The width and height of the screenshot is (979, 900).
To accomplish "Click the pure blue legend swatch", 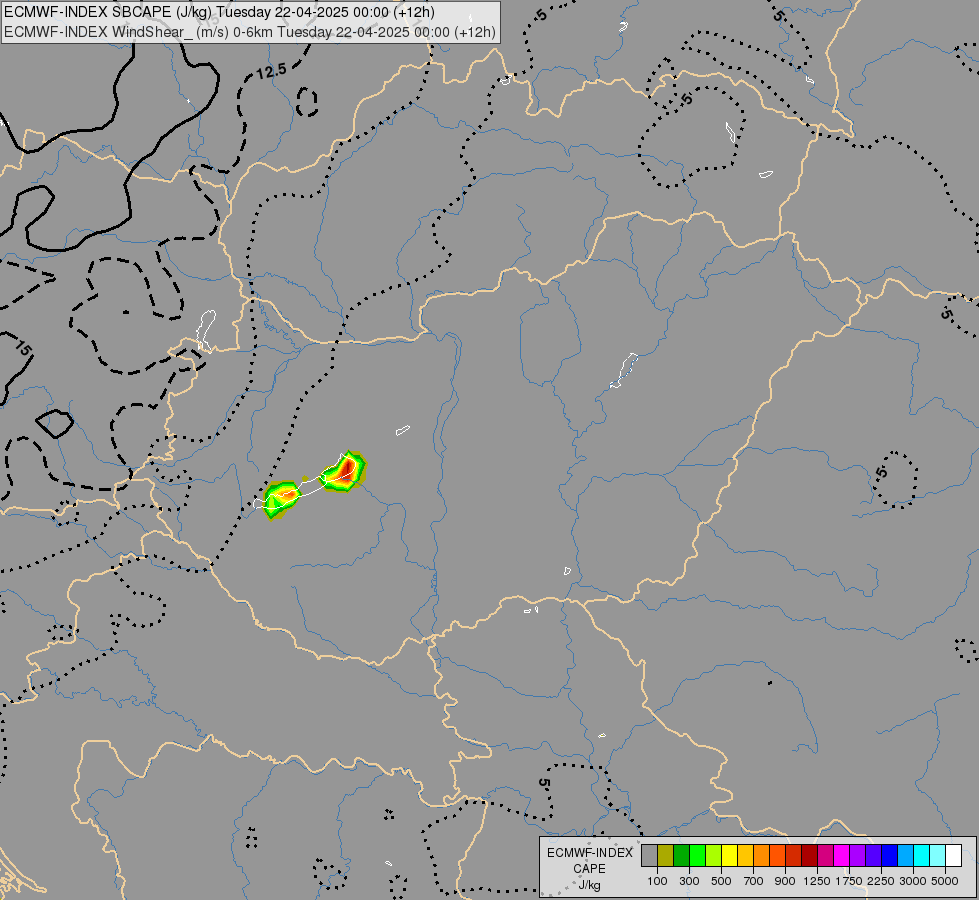I will click(x=889, y=855).
